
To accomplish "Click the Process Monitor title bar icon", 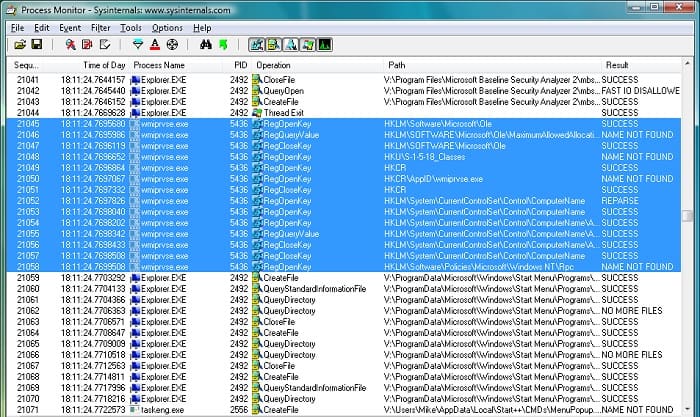I will (10, 9).
